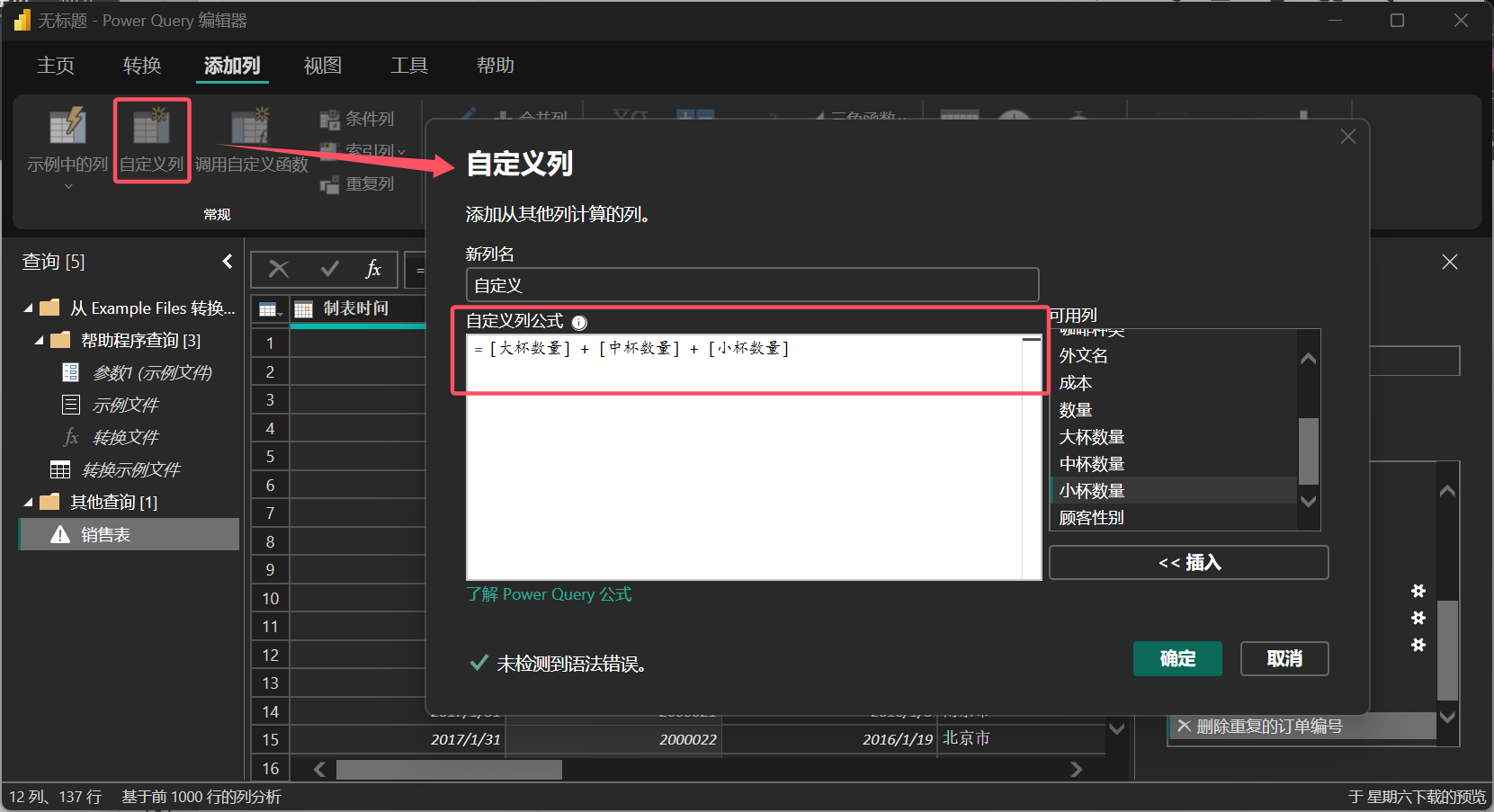
Task: Open the 帮助 ribbon tab
Action: point(496,65)
